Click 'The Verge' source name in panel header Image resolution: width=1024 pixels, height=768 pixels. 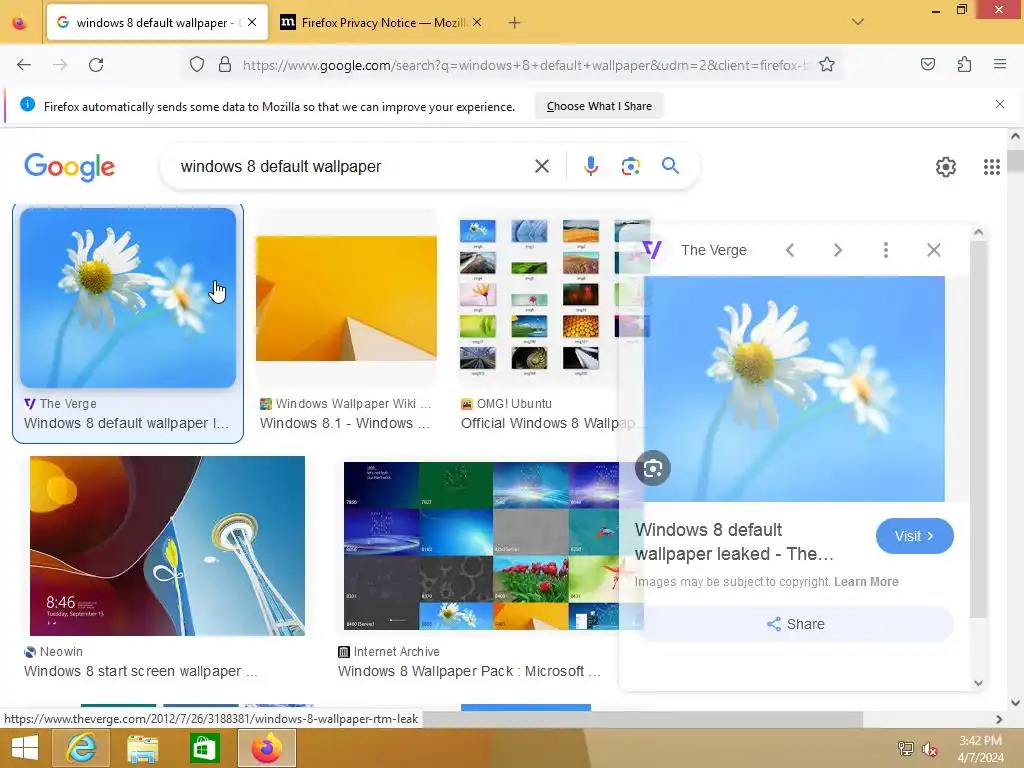(x=714, y=250)
